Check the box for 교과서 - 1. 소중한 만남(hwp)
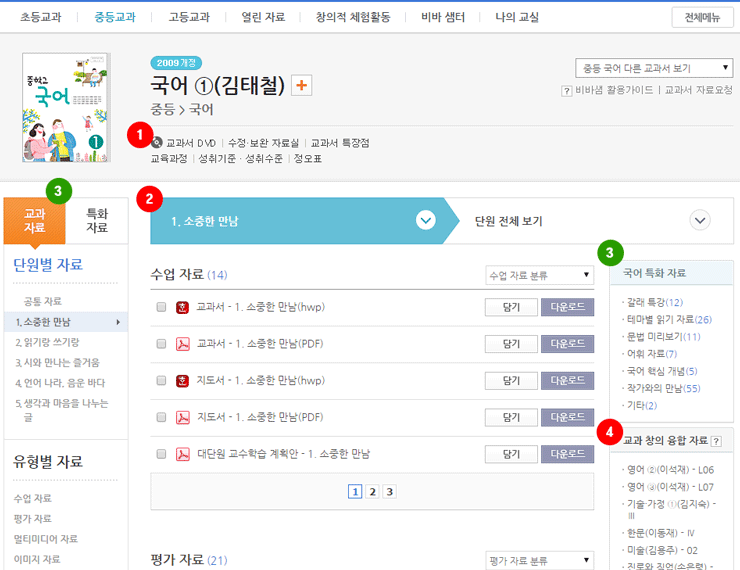This screenshot has width=740, height=570. pyautogui.click(x=162, y=307)
